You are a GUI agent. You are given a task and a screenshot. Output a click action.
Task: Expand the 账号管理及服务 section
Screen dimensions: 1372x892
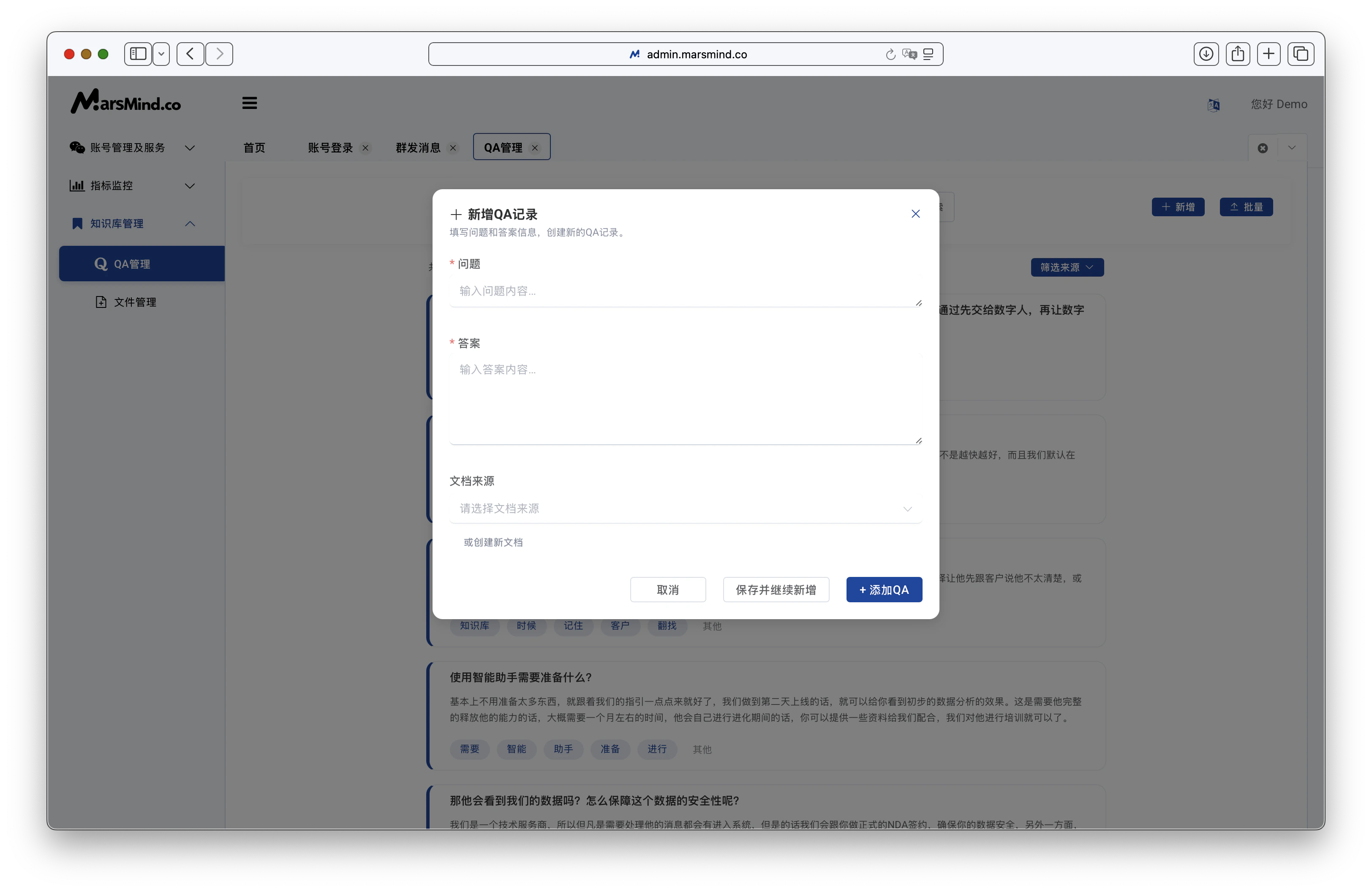pos(190,147)
